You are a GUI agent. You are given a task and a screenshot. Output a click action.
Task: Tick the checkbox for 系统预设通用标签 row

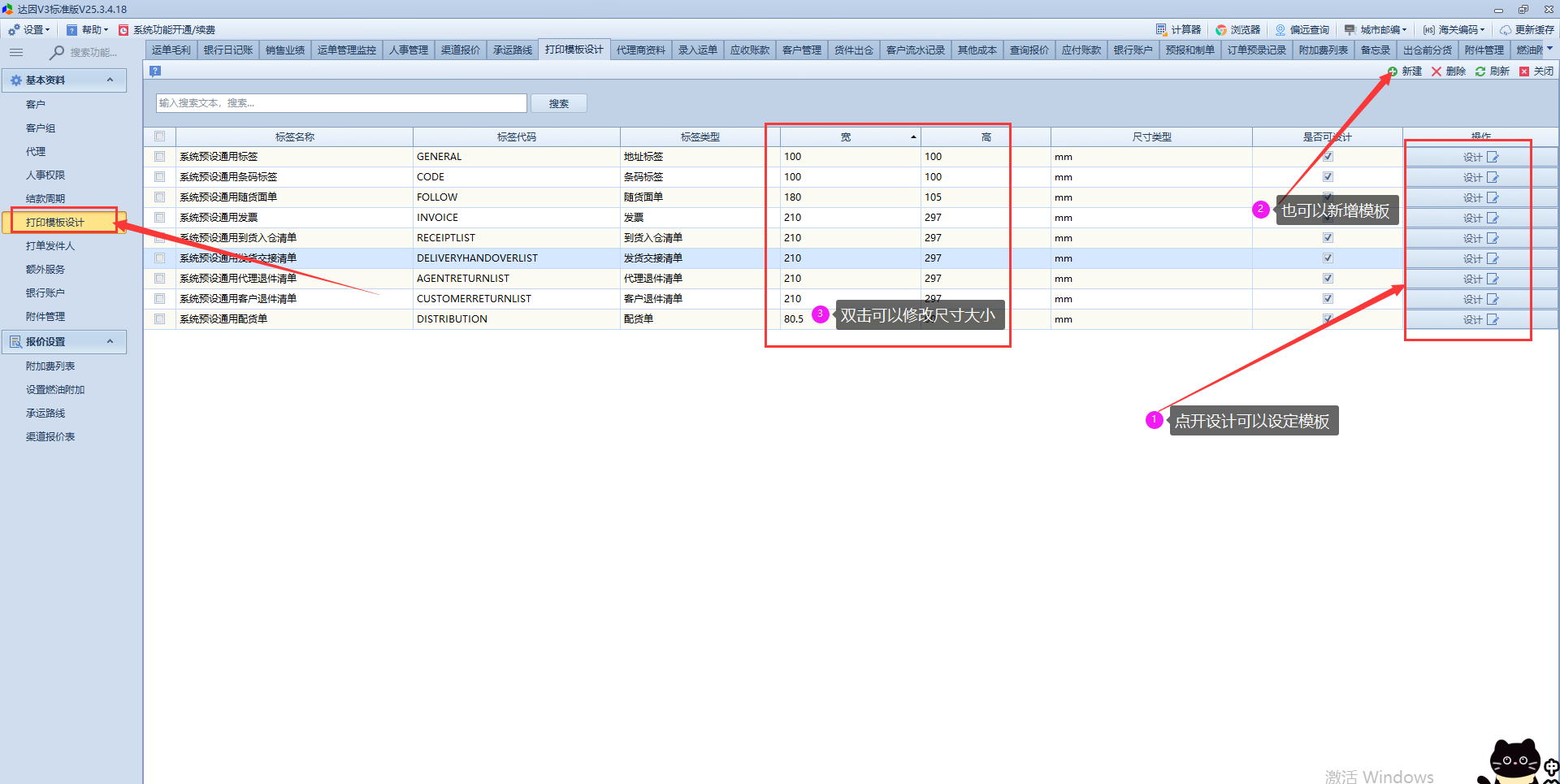tap(160, 157)
